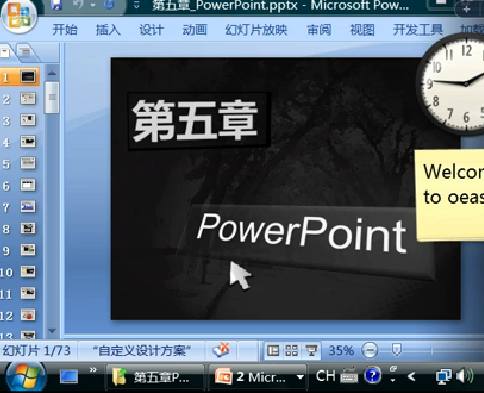This screenshot has width=484, height=393.
Task: Click the analog clock gadget
Action: (452, 84)
